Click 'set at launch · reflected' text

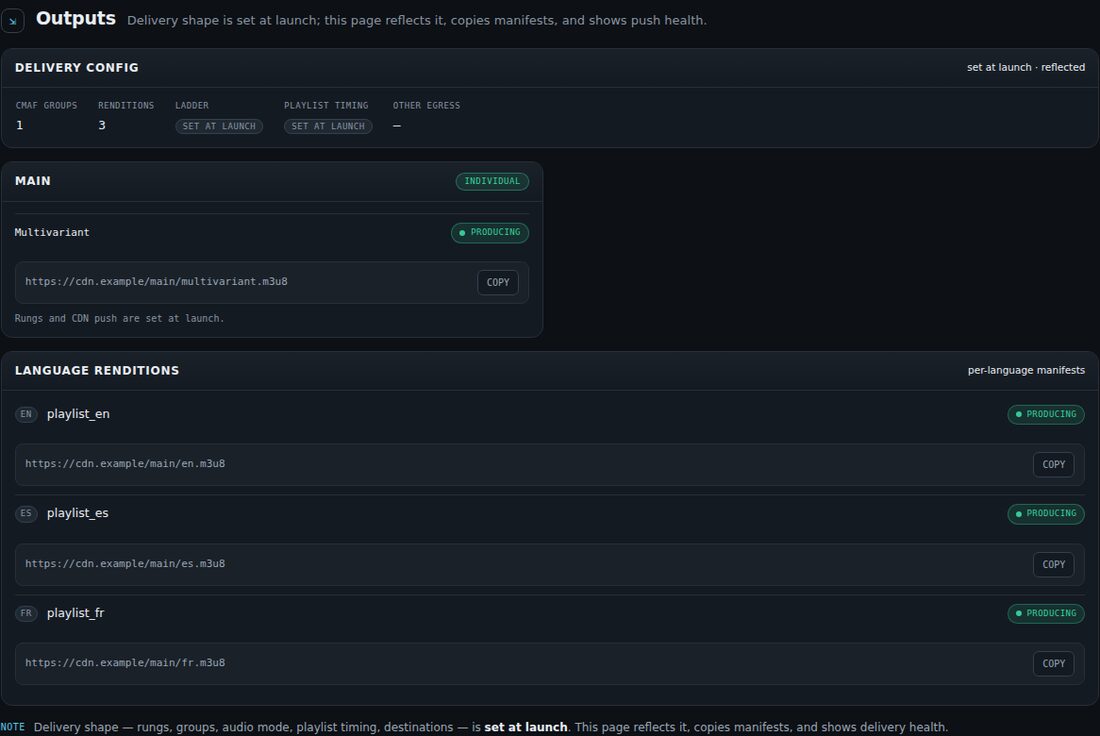1026,67
